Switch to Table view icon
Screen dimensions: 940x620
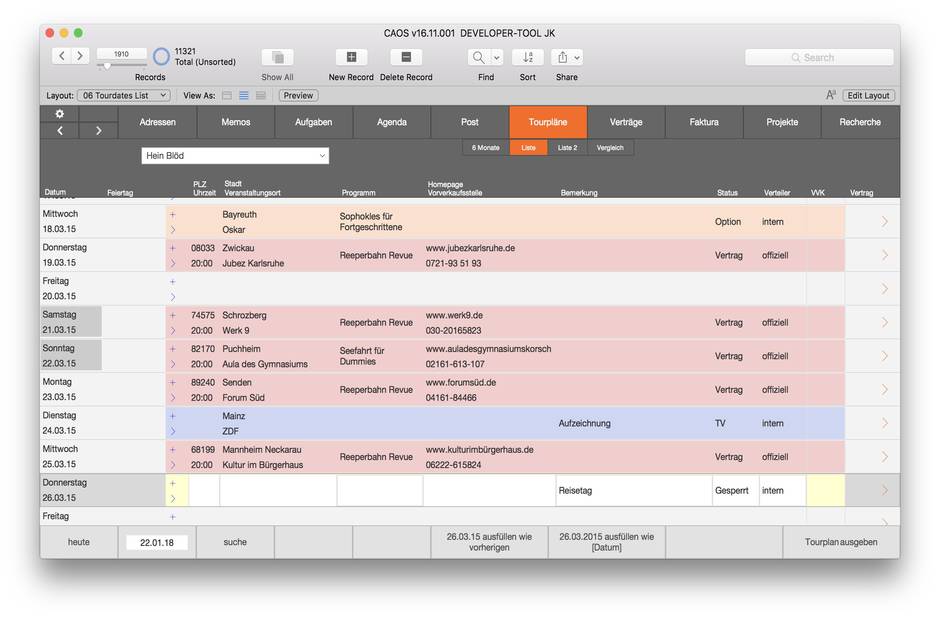(261, 95)
